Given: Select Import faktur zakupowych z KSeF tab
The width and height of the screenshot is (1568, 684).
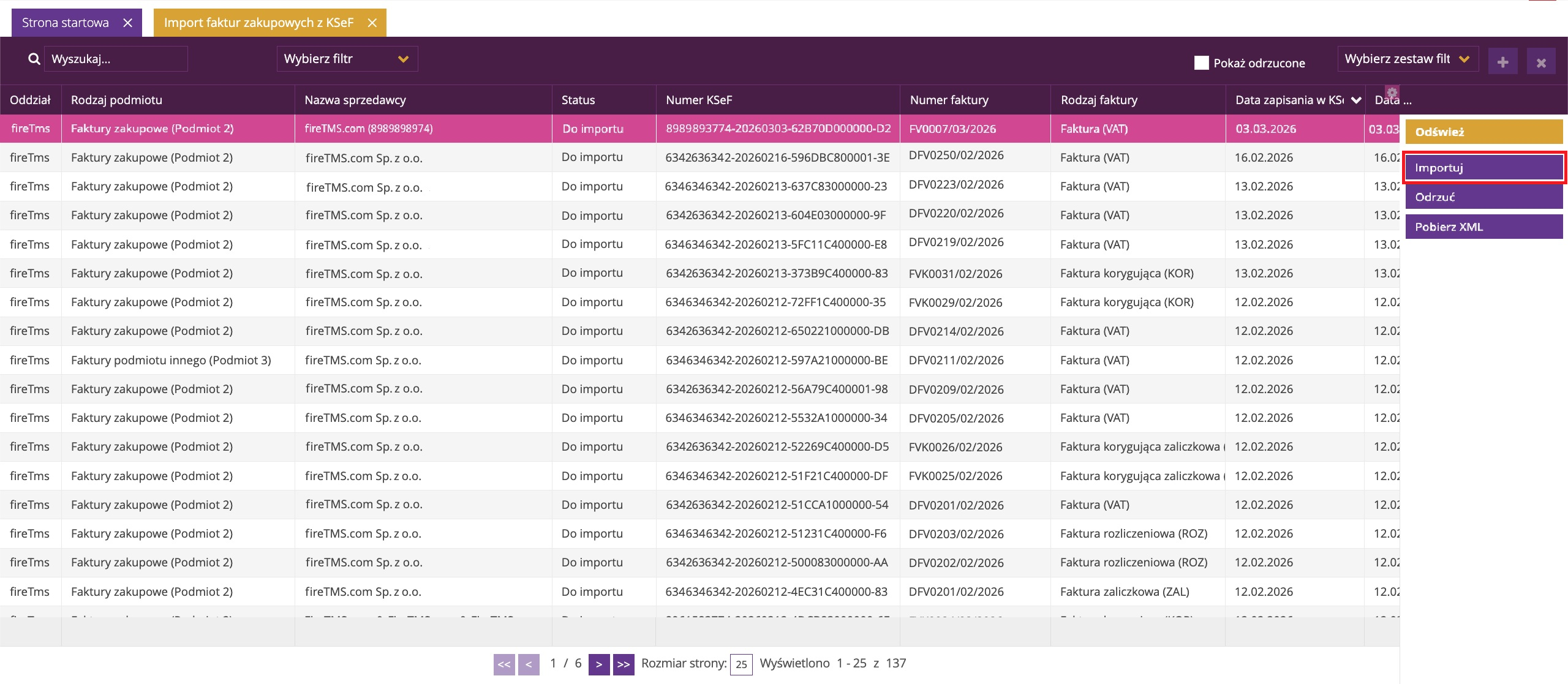Looking at the screenshot, I should tap(258, 23).
